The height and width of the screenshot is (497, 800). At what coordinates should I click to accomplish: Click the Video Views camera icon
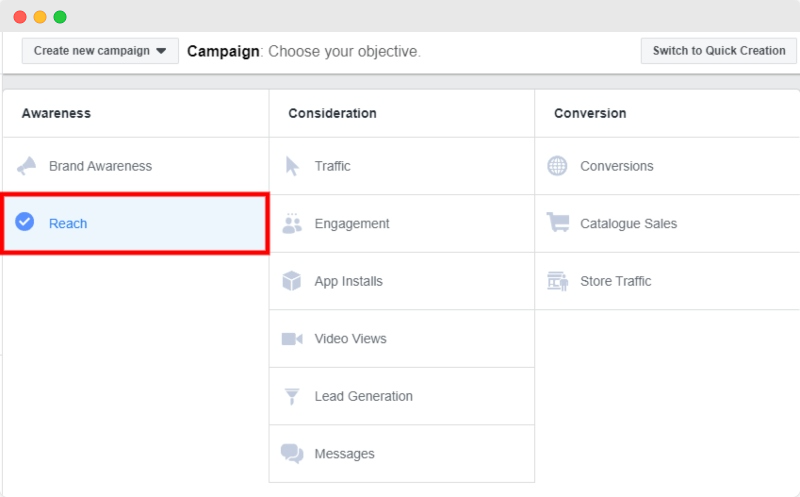click(292, 339)
